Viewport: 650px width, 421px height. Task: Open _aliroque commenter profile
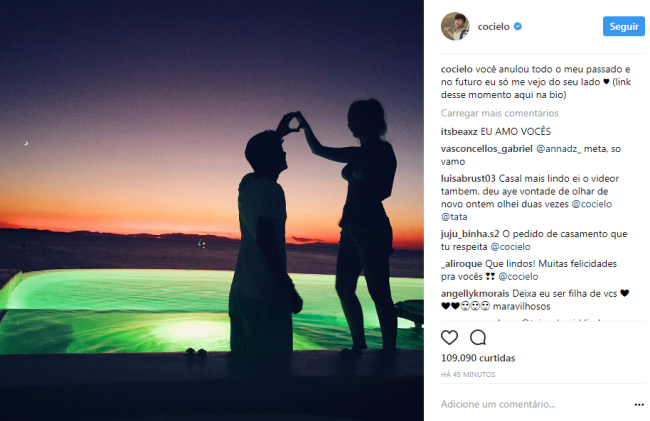coord(461,264)
